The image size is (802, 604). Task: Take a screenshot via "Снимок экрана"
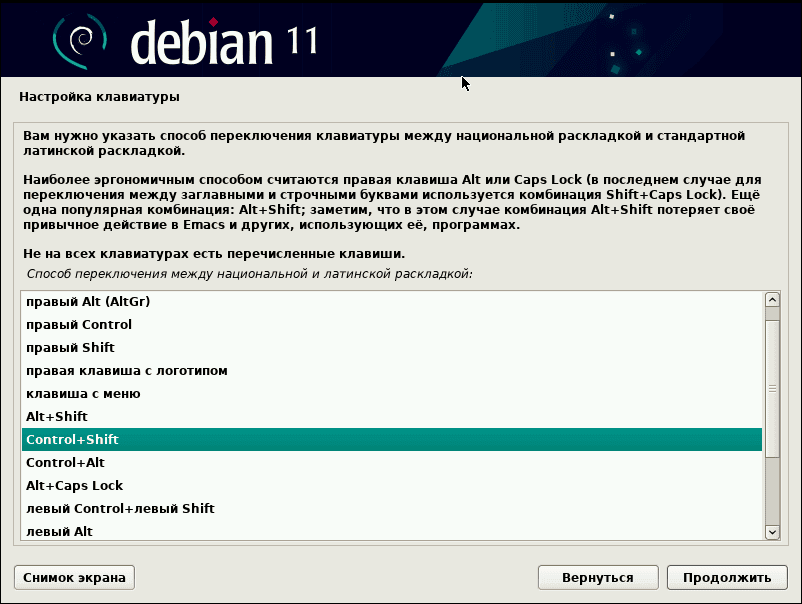[74, 578]
